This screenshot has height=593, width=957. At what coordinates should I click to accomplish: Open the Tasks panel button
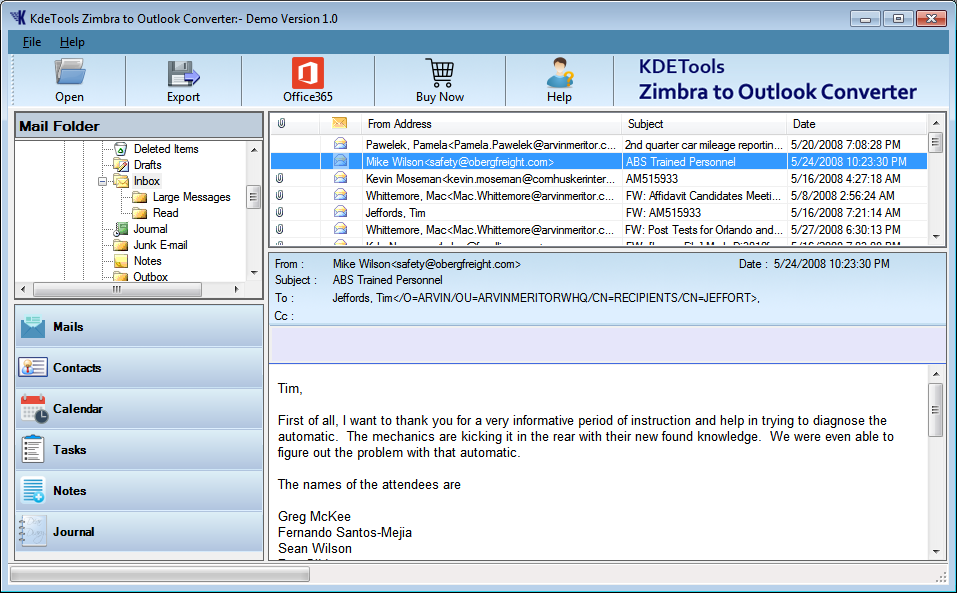(139, 449)
